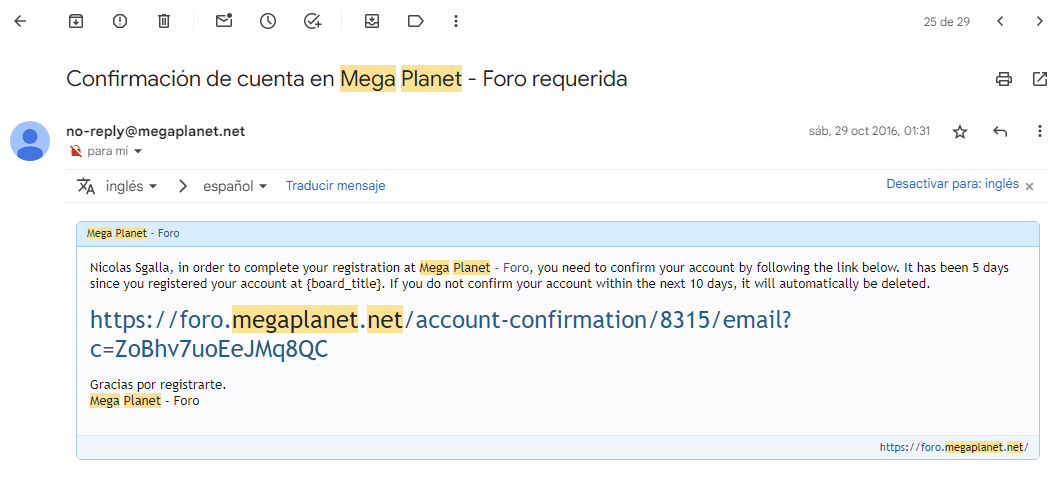Open the email in a new window
Viewport: 1059px width, 487px height.
[1039, 79]
